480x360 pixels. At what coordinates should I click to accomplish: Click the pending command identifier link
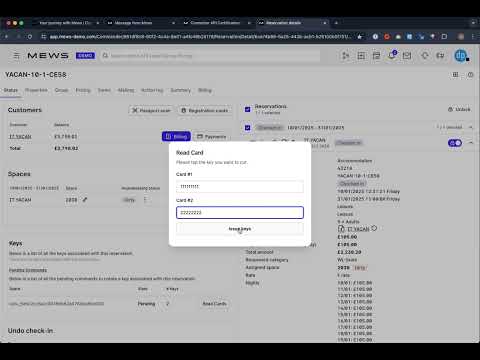coord(56,304)
